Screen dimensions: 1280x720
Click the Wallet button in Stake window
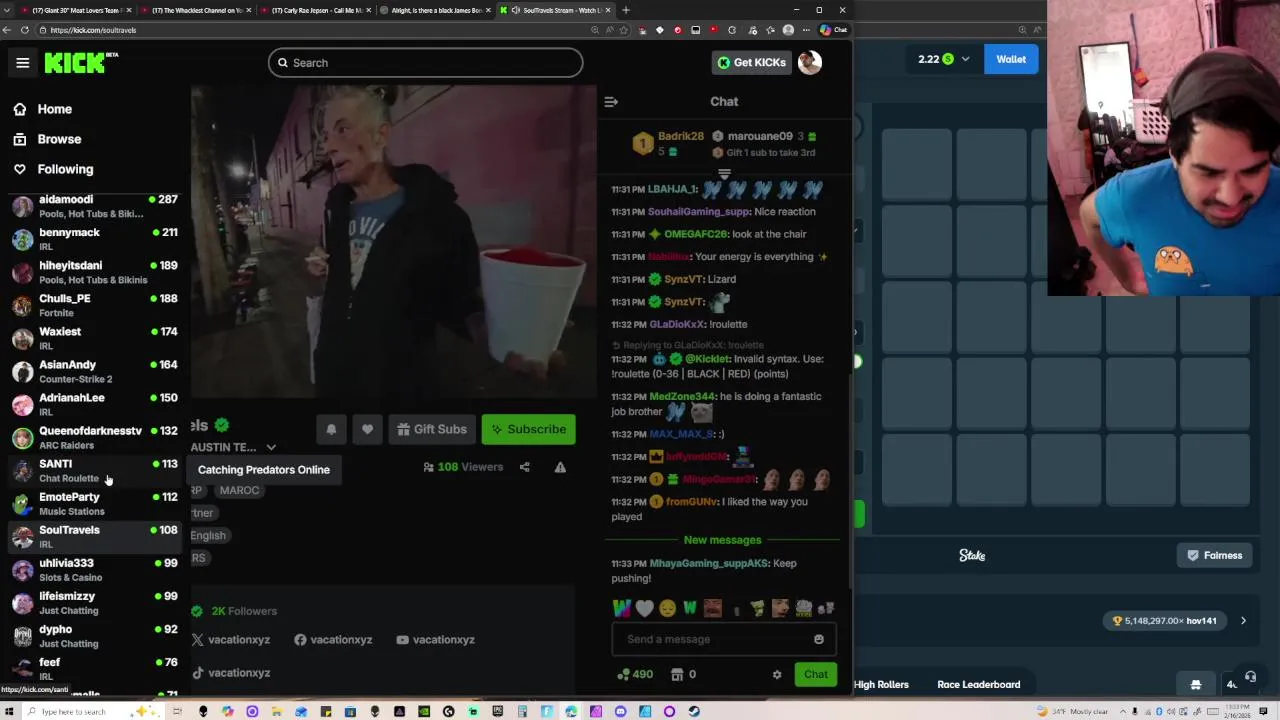pyautogui.click(x=1011, y=59)
